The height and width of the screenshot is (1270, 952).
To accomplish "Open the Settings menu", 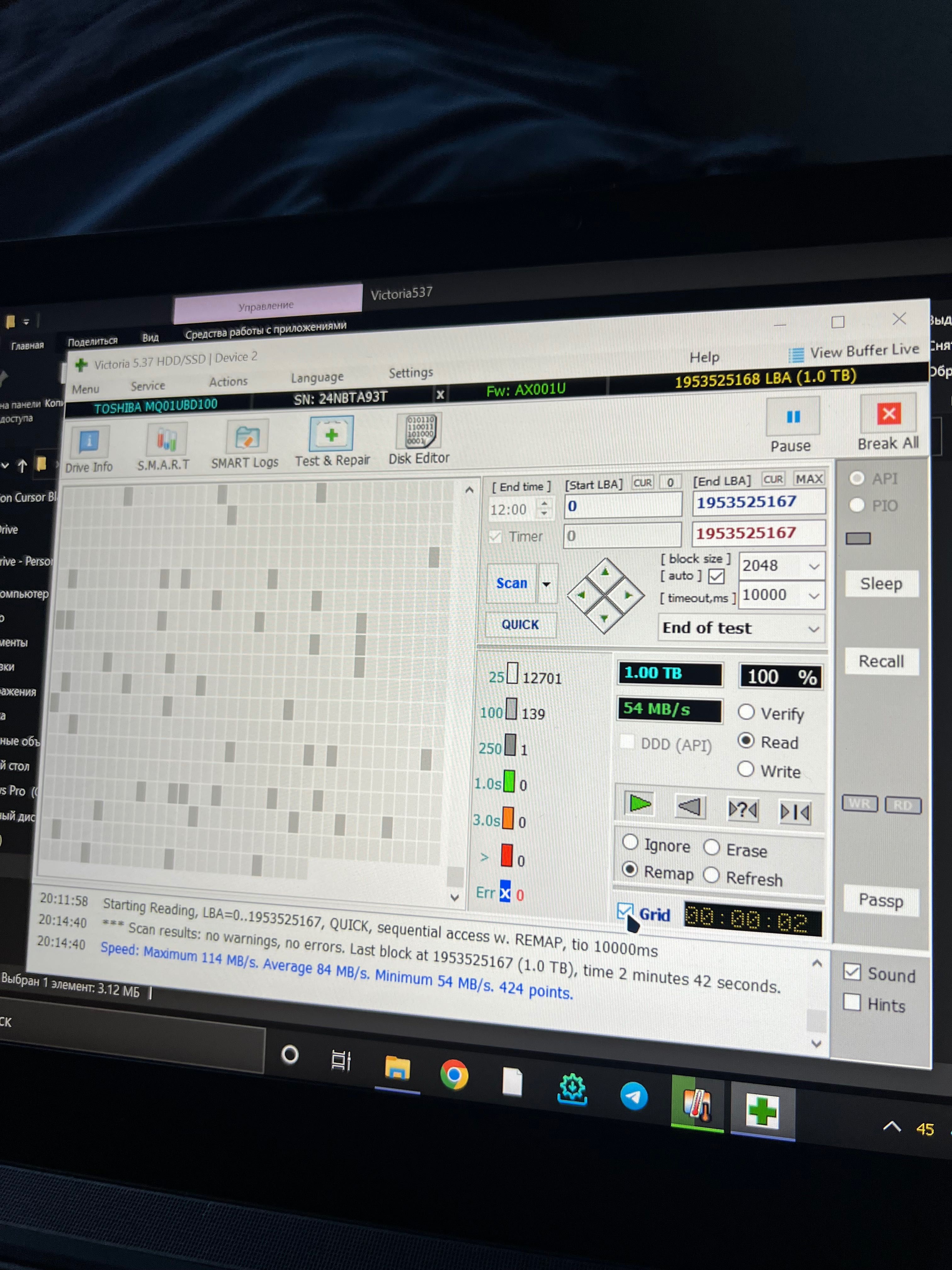I will click(411, 373).
